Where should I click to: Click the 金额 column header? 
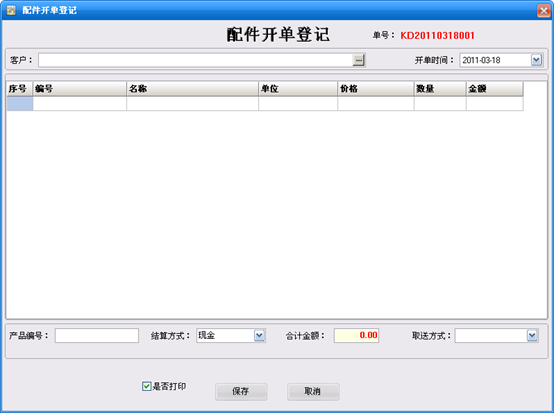coord(495,89)
